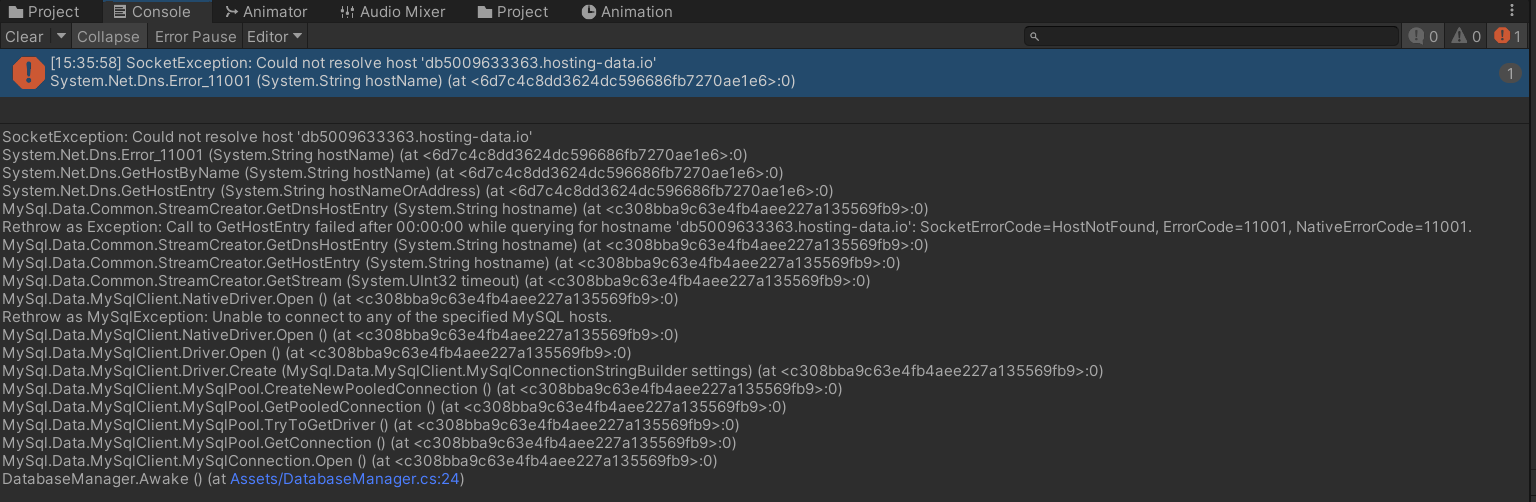Viewport: 1536px width, 502px height.
Task: Click 'MySqlPool.TryToGetDriver ()' stack trace line
Action: 373,425
